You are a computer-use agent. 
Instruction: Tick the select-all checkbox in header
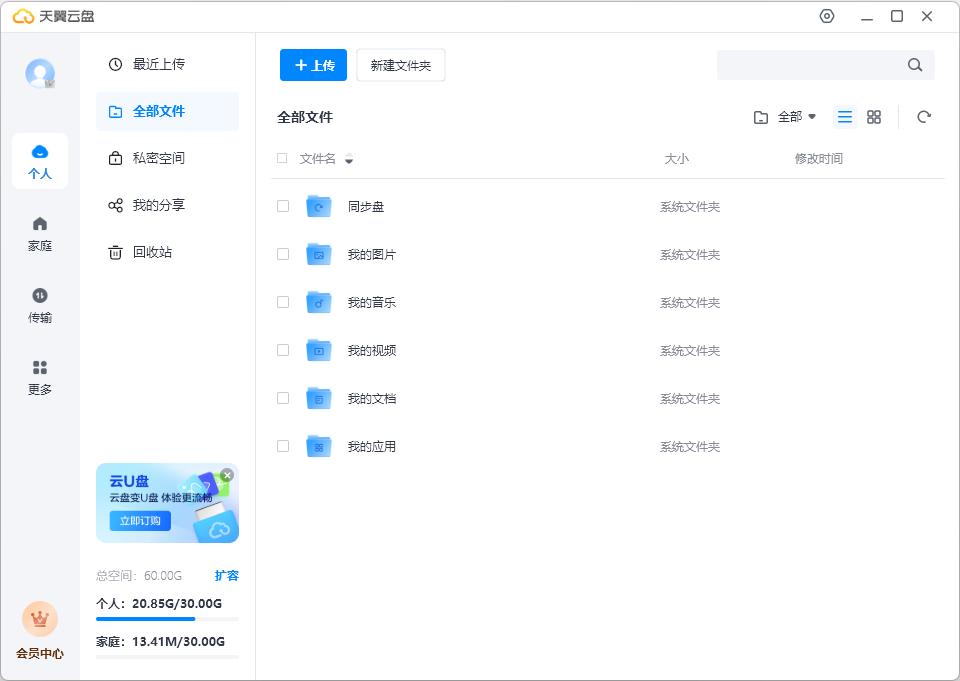click(282, 158)
